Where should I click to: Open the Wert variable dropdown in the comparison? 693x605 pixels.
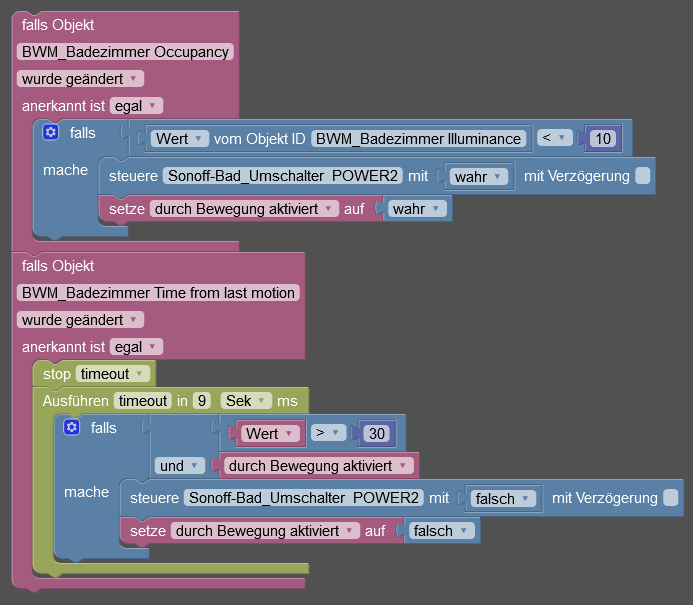(270, 434)
